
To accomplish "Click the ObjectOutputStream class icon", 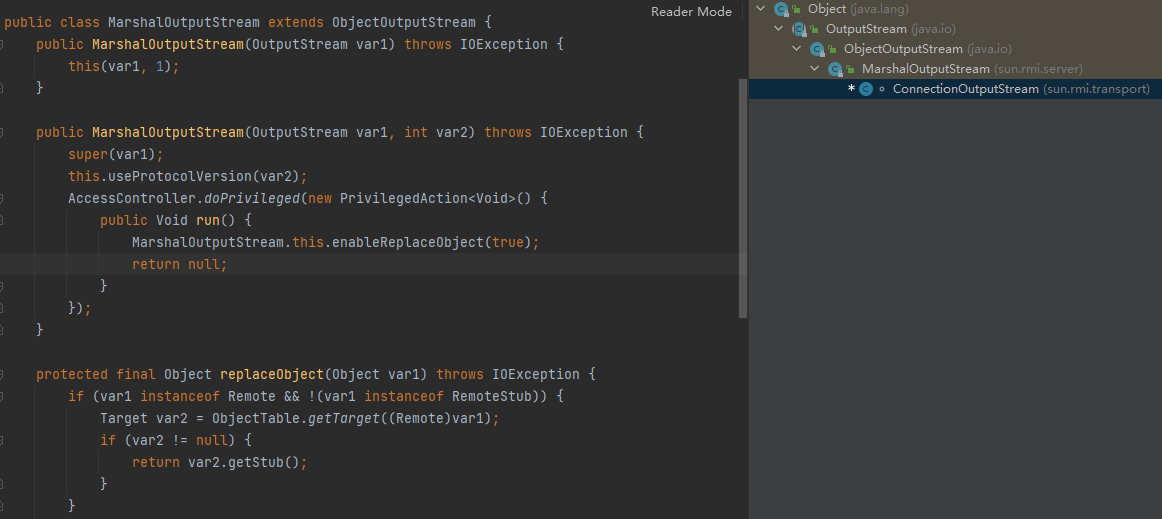I will (816, 49).
